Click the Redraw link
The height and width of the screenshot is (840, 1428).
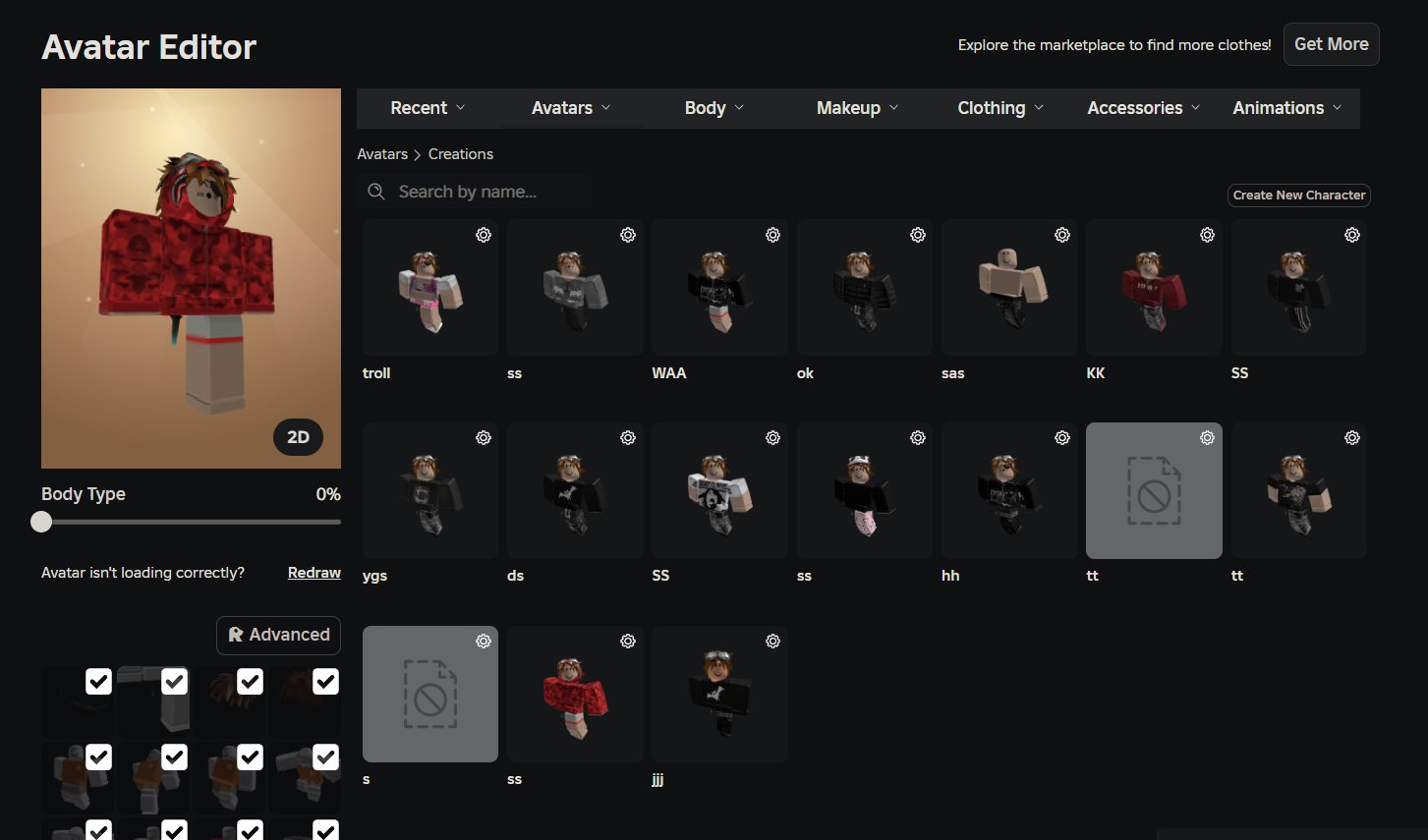(314, 573)
